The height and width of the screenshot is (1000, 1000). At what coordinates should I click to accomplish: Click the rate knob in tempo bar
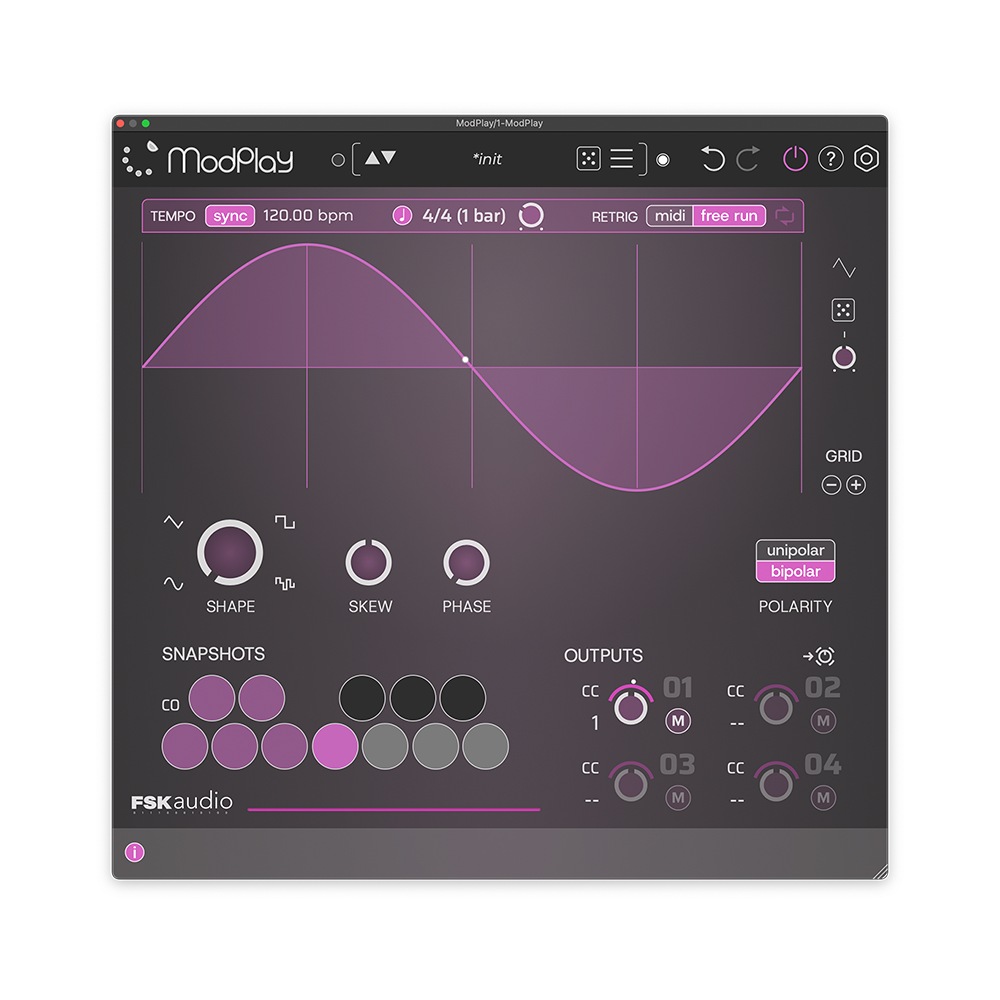pyautogui.click(x=531, y=216)
